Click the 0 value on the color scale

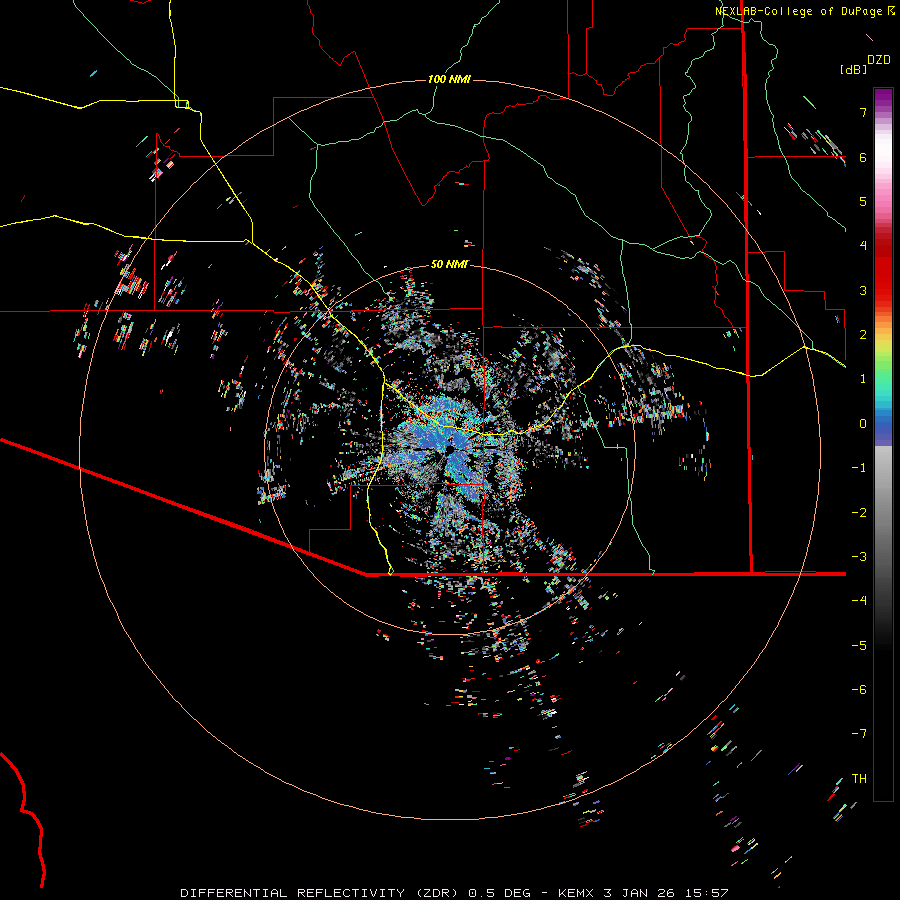[863, 424]
